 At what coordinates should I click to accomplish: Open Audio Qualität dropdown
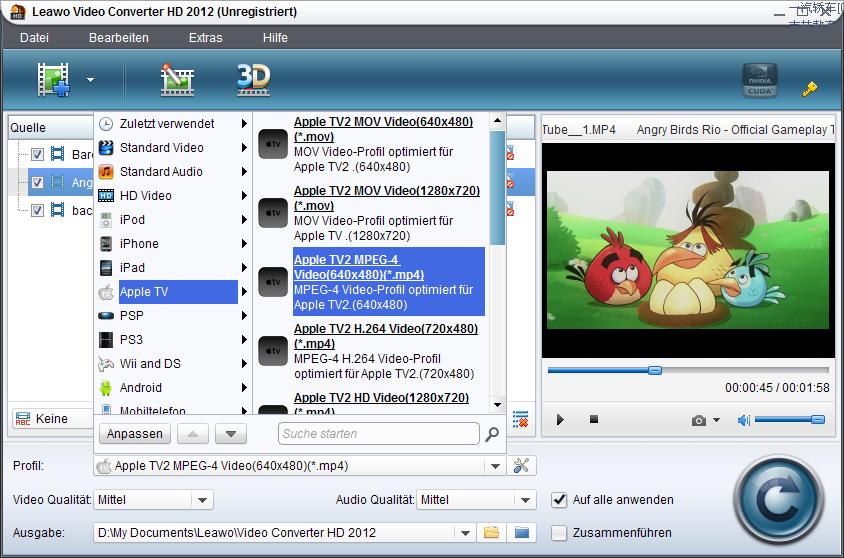525,500
